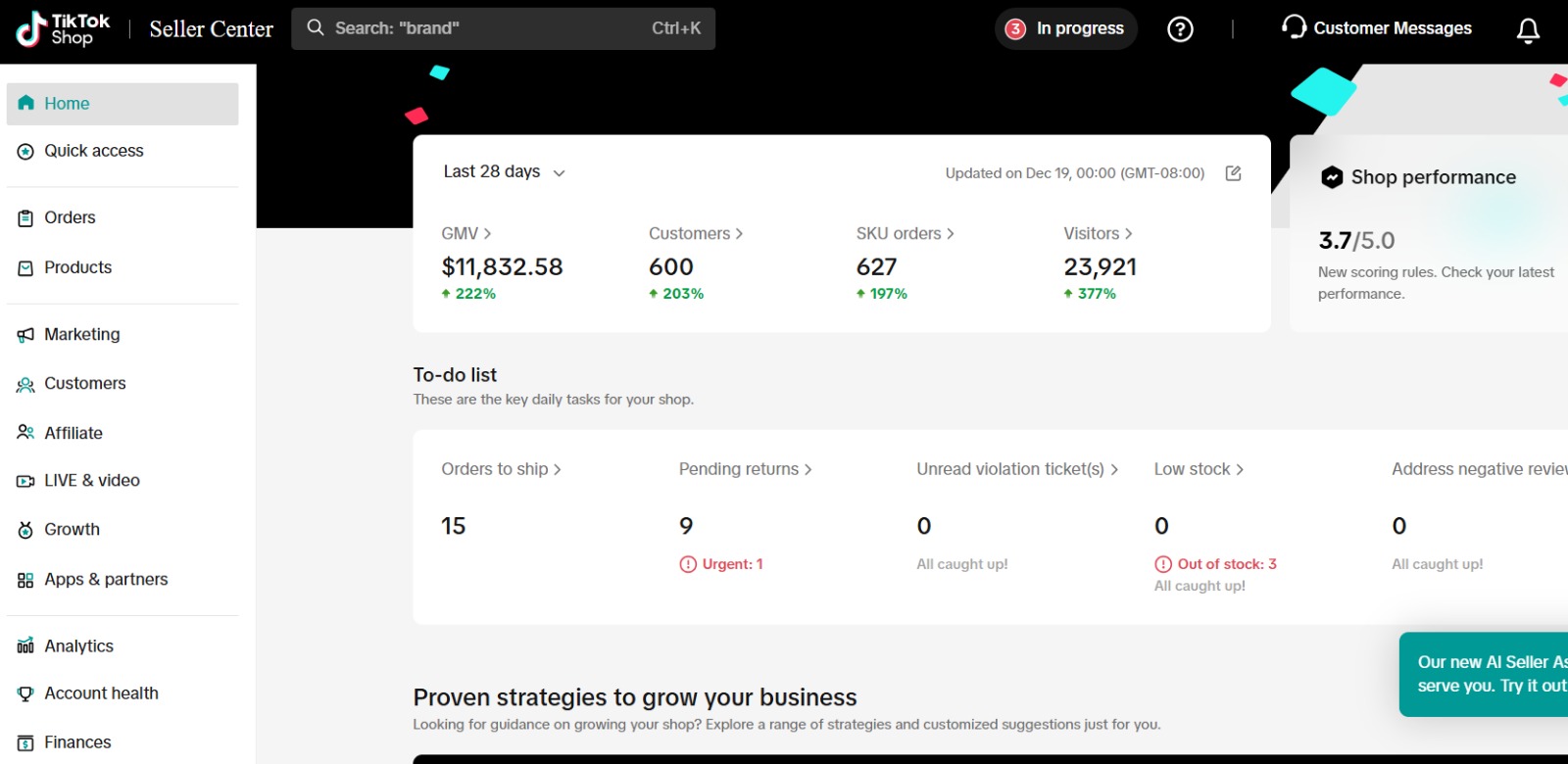1568x764 pixels.
Task: Click the In progress button
Action: coord(1065,28)
